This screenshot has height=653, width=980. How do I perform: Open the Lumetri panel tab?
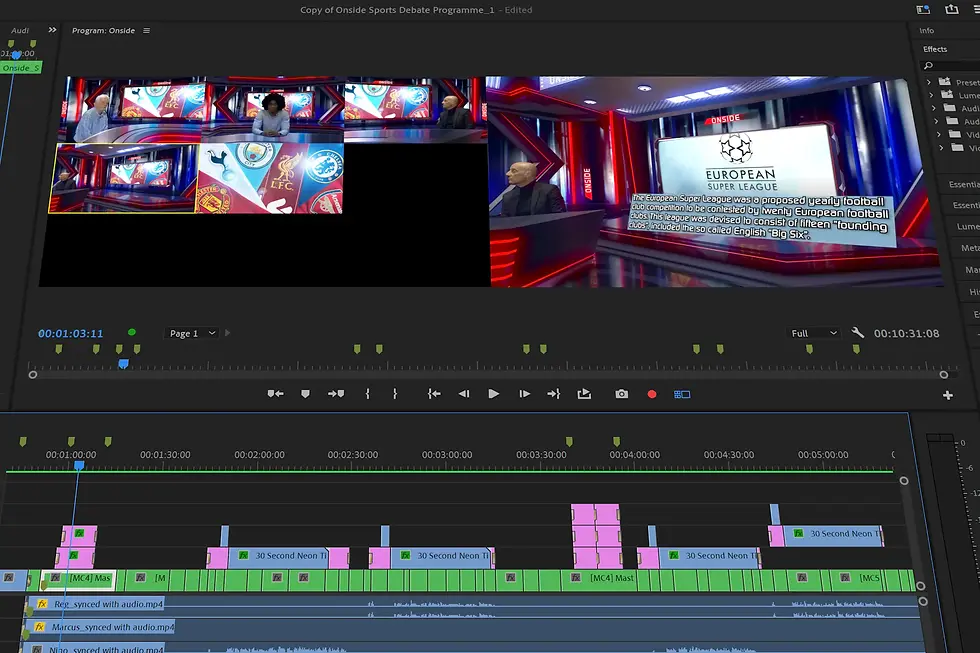pyautogui.click(x=968, y=226)
